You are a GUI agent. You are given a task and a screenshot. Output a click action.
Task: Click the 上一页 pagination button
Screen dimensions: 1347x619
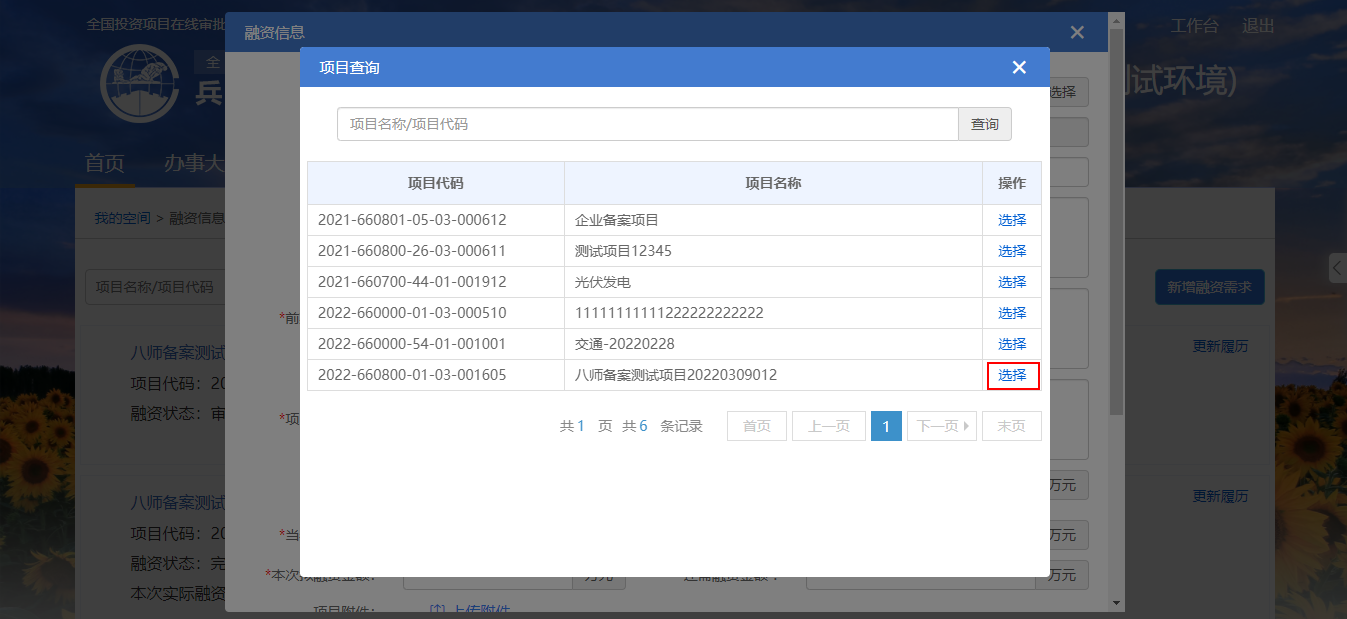828,426
